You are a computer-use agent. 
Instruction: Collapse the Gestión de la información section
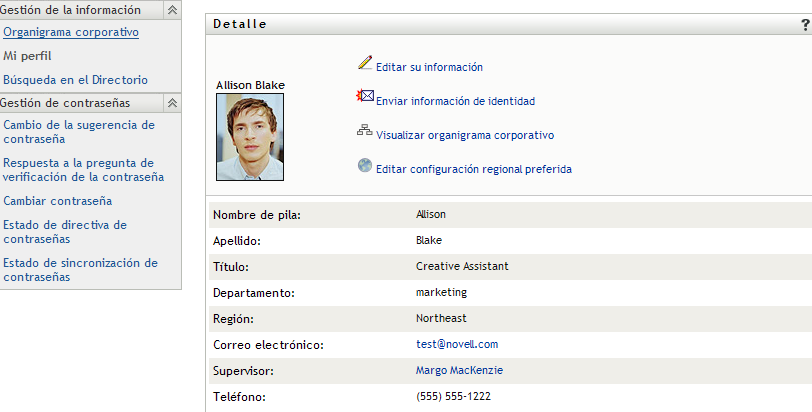[172, 9]
